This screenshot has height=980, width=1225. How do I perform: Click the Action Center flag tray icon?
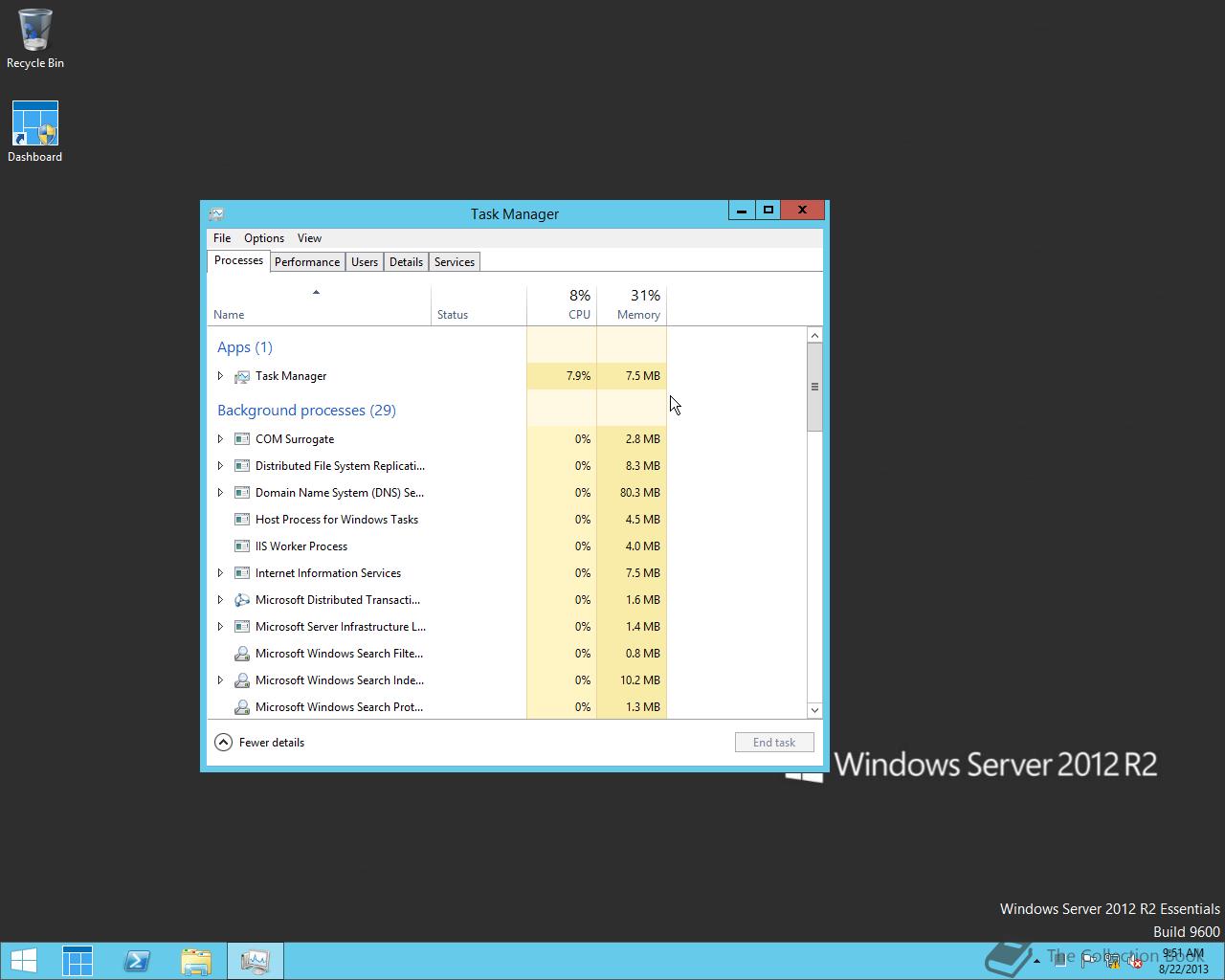pos(1089,962)
